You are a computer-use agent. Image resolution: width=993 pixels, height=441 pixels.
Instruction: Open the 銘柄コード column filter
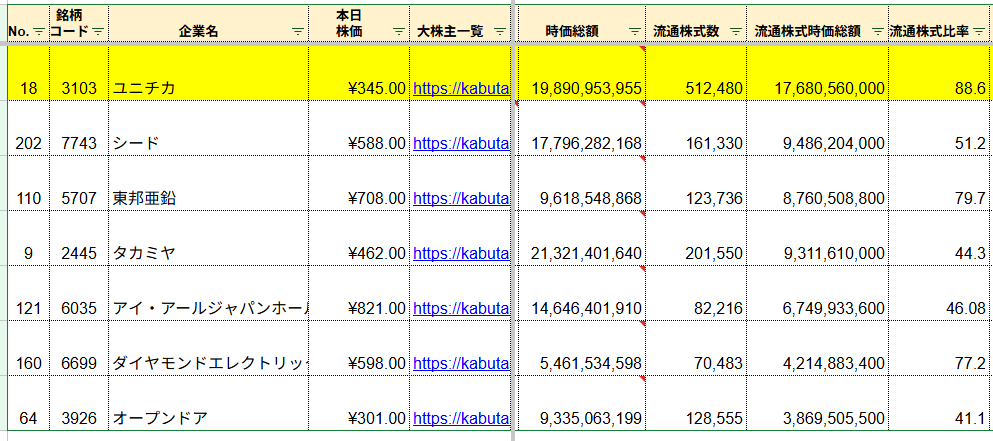98,31
